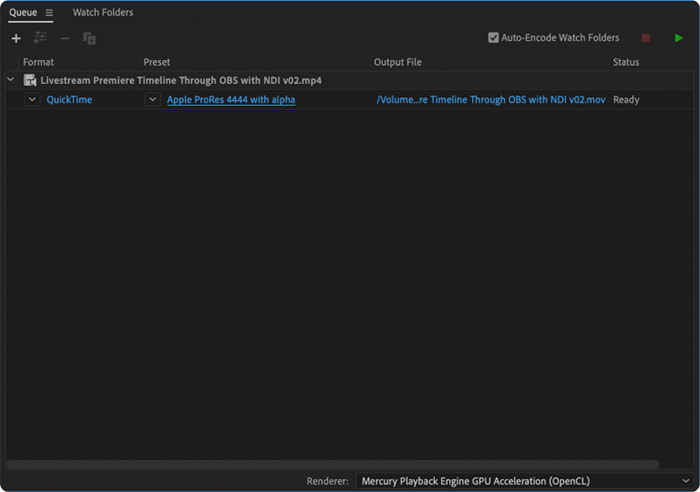Open the Queue panel hamburger menu
The height and width of the screenshot is (492, 700).
[x=49, y=13]
